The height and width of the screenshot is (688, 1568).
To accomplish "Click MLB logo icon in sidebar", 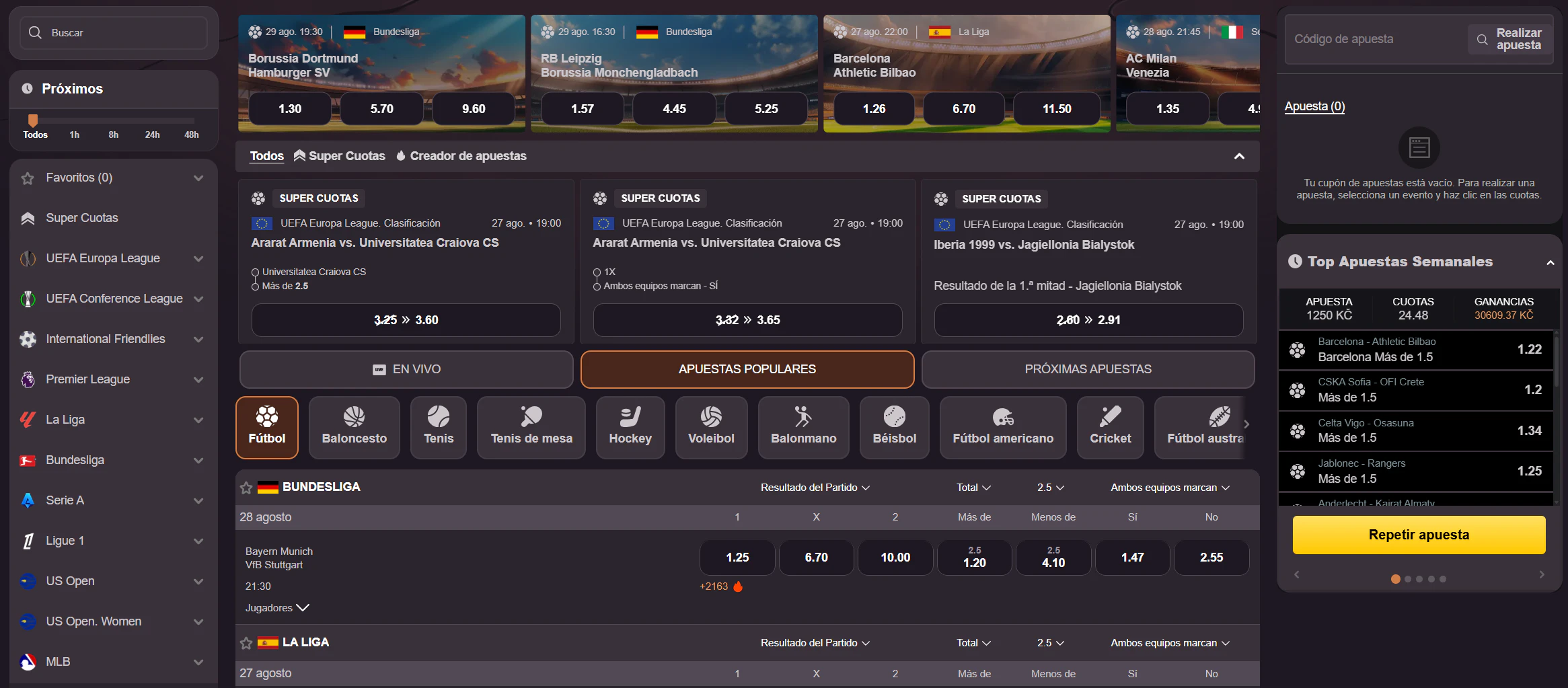I will (28, 662).
